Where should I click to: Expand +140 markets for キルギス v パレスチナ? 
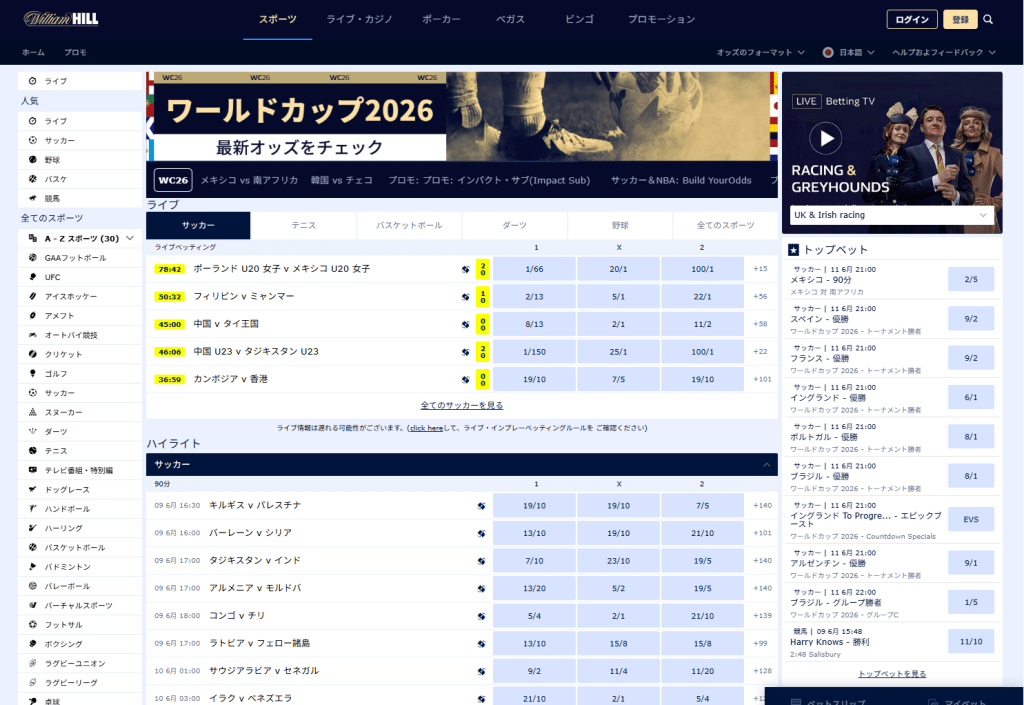(762, 506)
